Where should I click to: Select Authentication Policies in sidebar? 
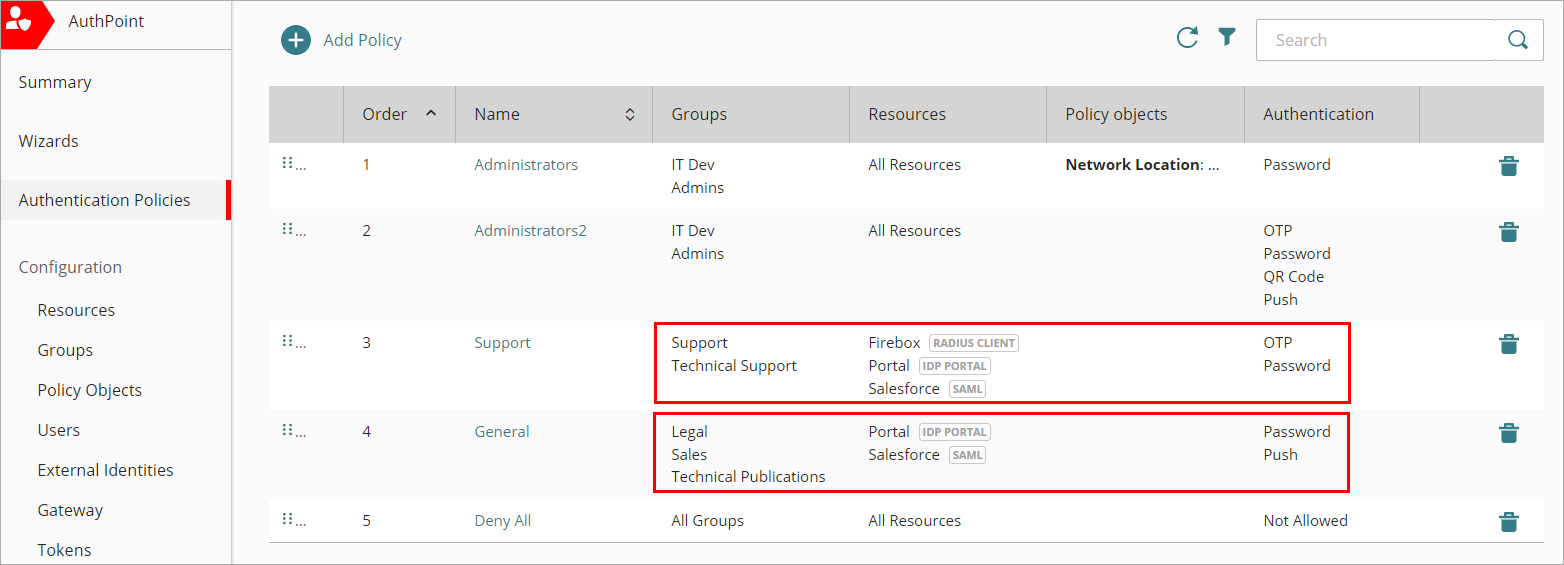pyautogui.click(x=104, y=200)
